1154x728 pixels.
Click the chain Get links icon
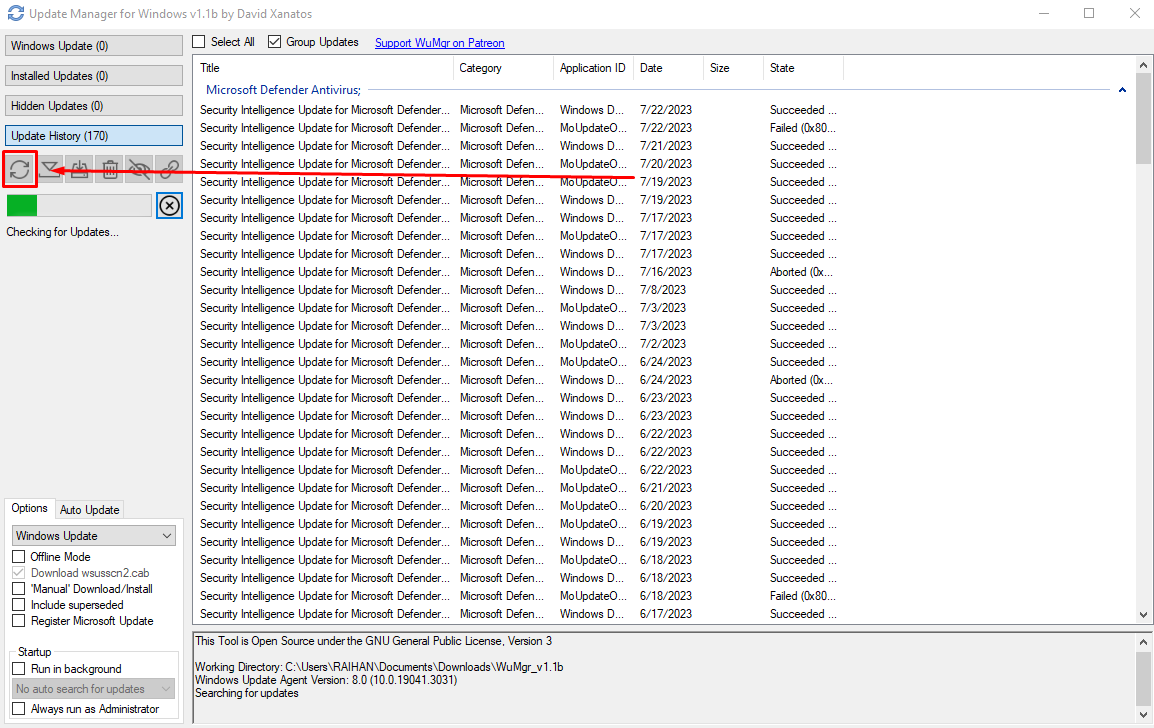tap(169, 170)
